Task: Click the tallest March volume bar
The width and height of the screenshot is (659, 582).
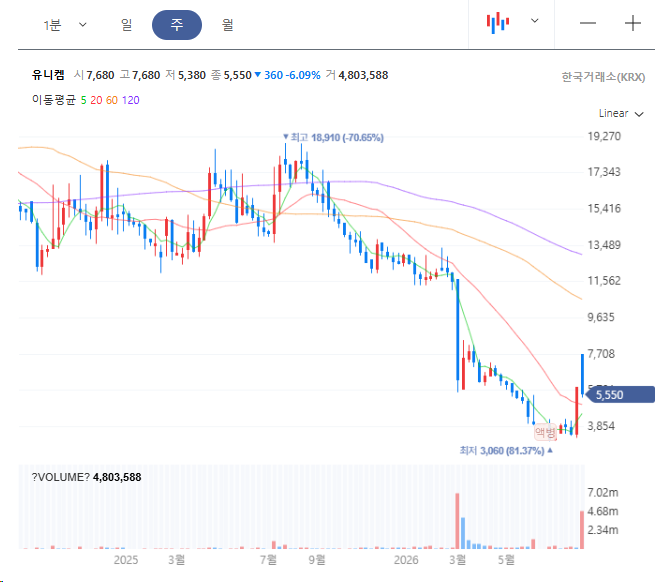Action: (x=457, y=521)
